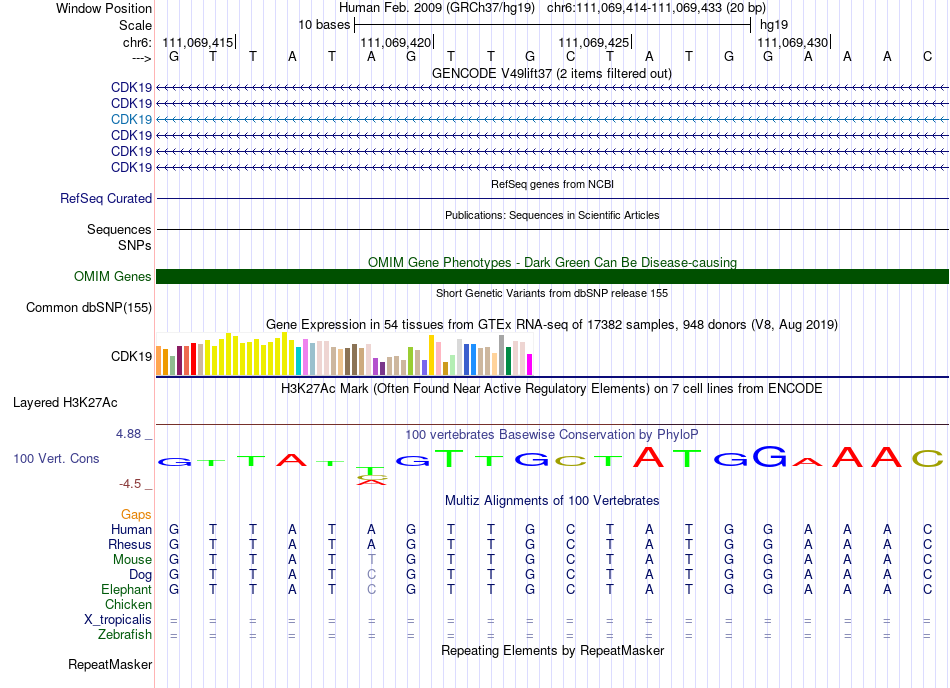The height and width of the screenshot is (688, 950).
Task: Click position label 111,069,430
Action: point(792,42)
